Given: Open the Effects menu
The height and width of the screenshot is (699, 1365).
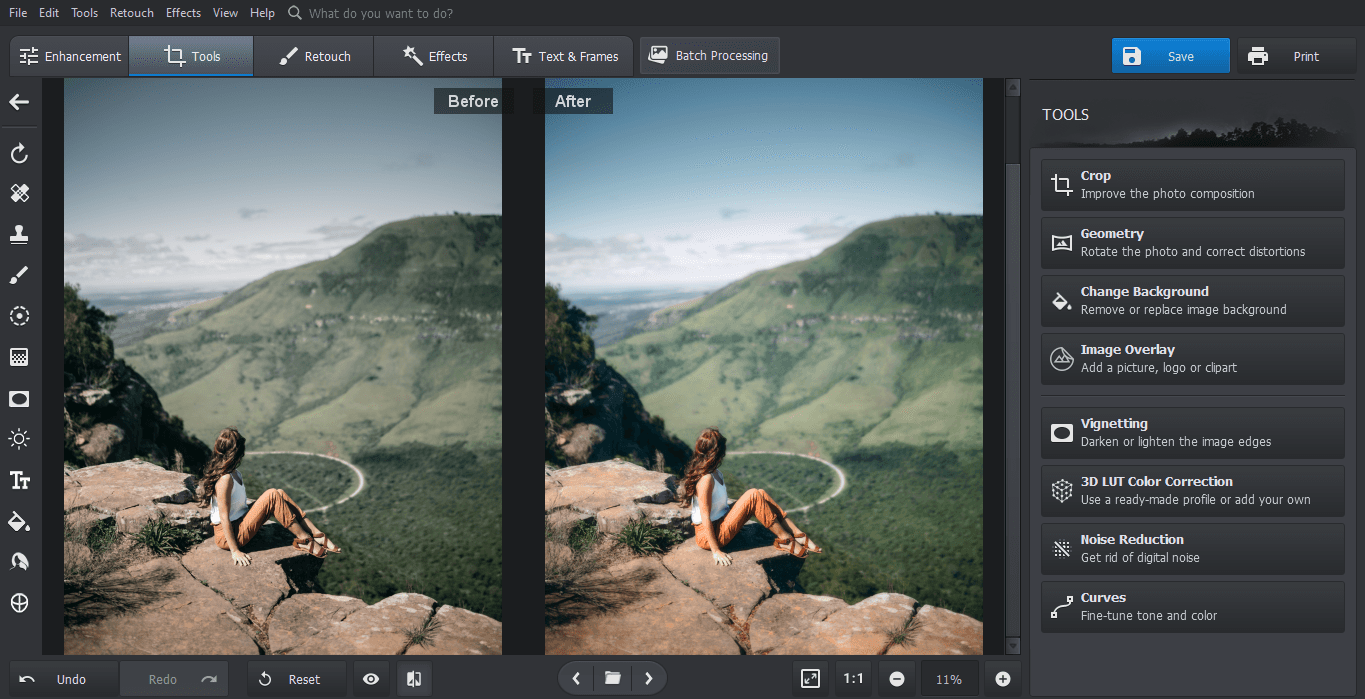Looking at the screenshot, I should pos(184,13).
